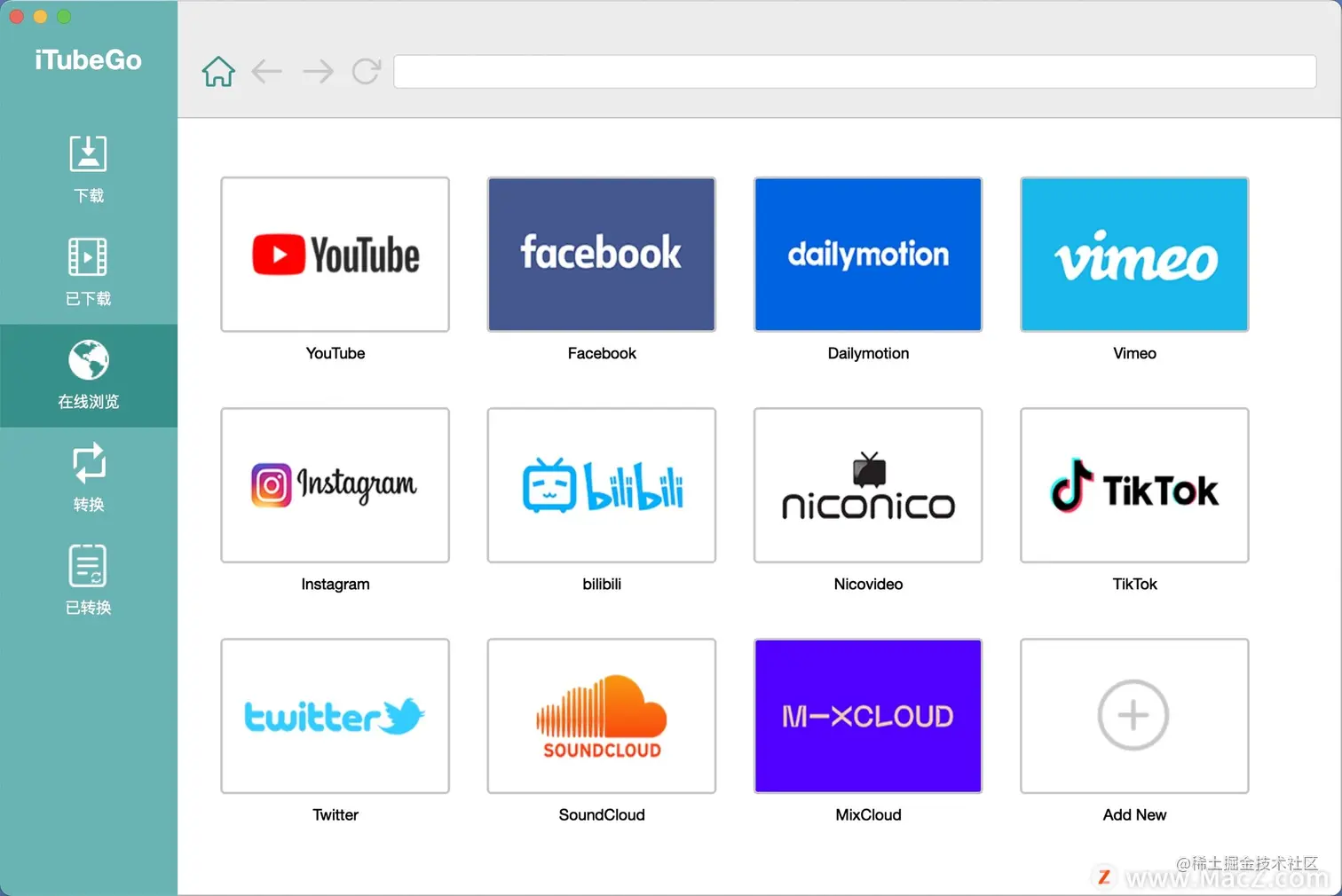This screenshot has height=896, width=1342.
Task: Open the TikTok site tile
Action: point(1134,485)
